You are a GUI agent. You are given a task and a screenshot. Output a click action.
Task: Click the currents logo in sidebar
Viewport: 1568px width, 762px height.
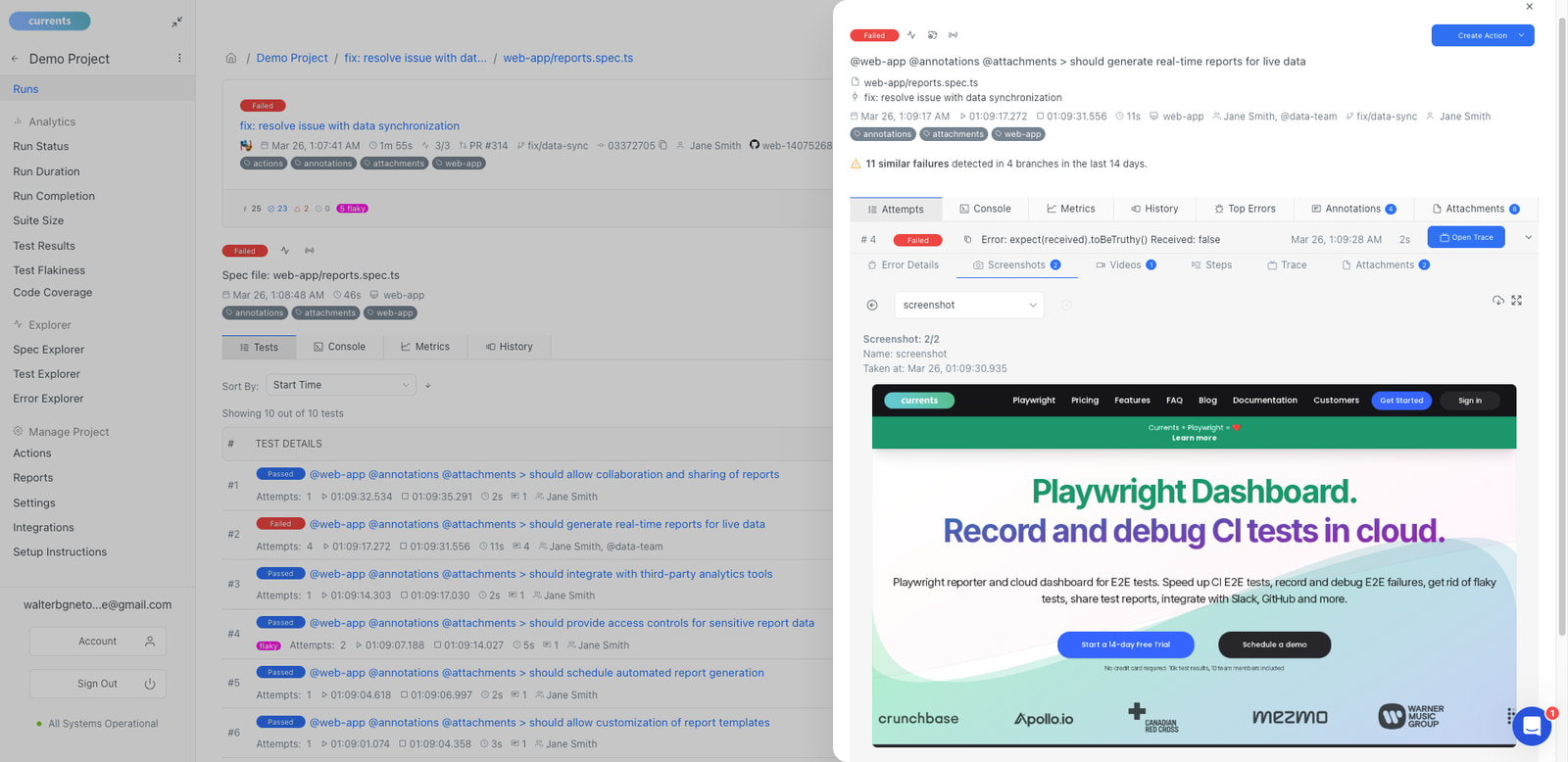[50, 21]
